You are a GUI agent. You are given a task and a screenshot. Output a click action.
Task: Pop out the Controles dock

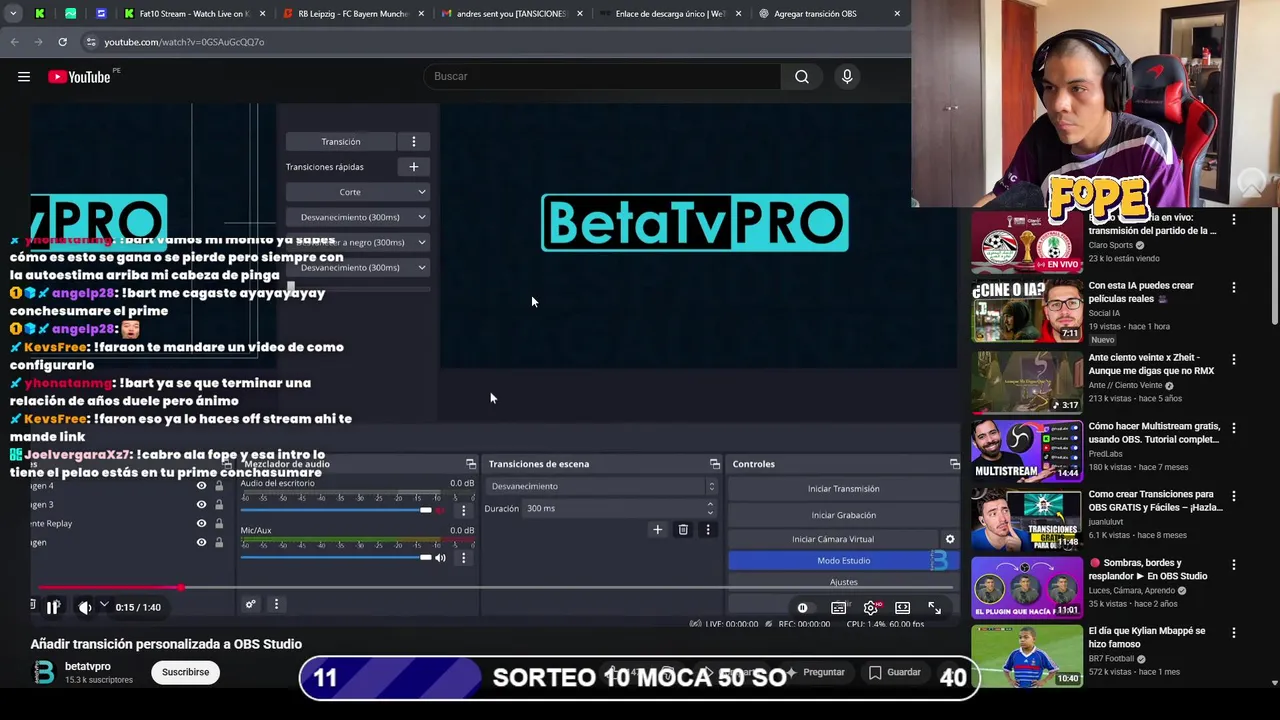click(x=954, y=464)
